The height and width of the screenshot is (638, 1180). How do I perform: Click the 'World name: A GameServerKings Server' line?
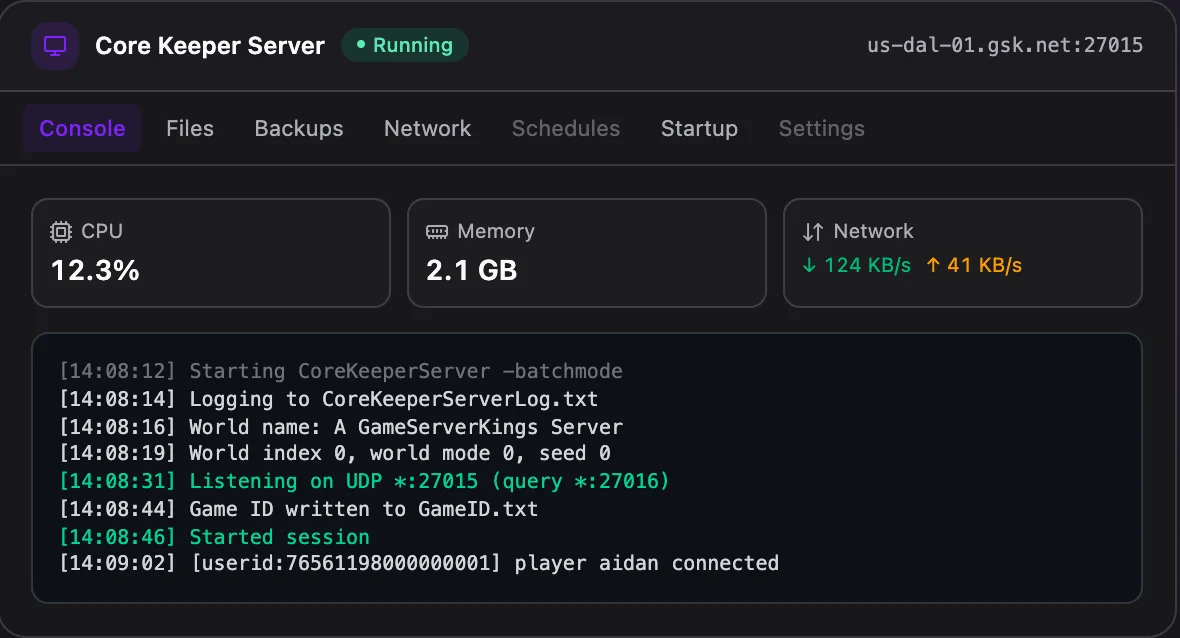coord(341,427)
